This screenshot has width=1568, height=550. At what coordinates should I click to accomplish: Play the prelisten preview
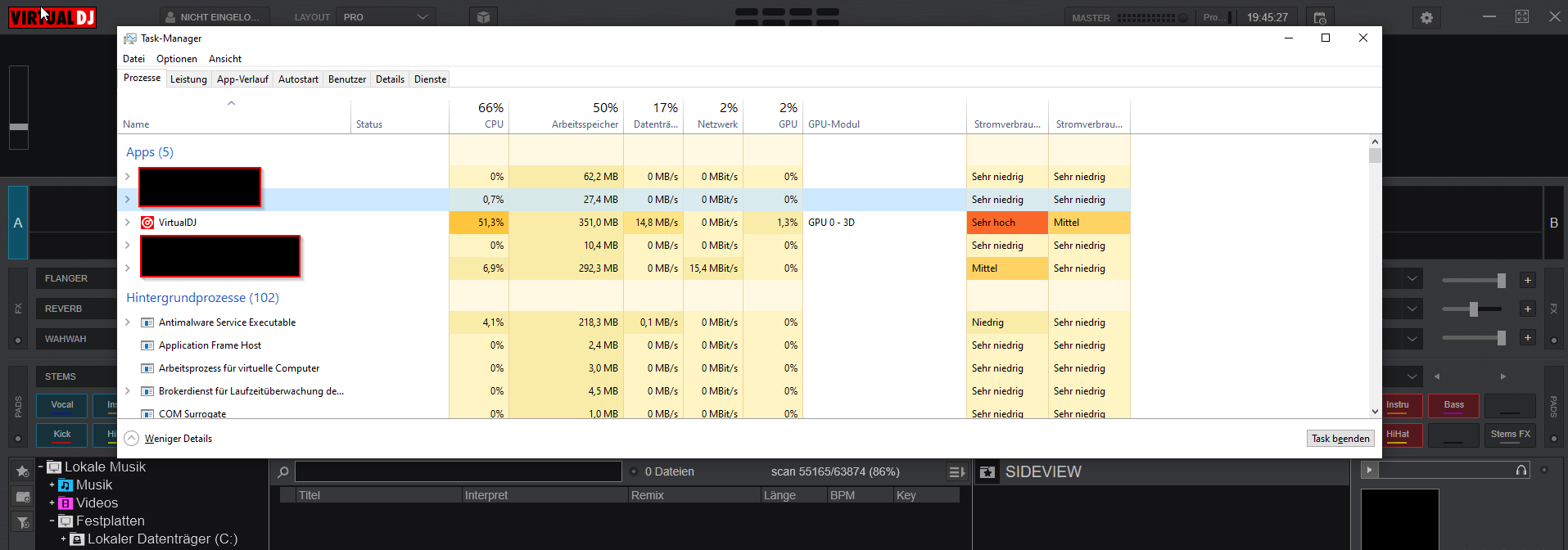[x=1369, y=470]
